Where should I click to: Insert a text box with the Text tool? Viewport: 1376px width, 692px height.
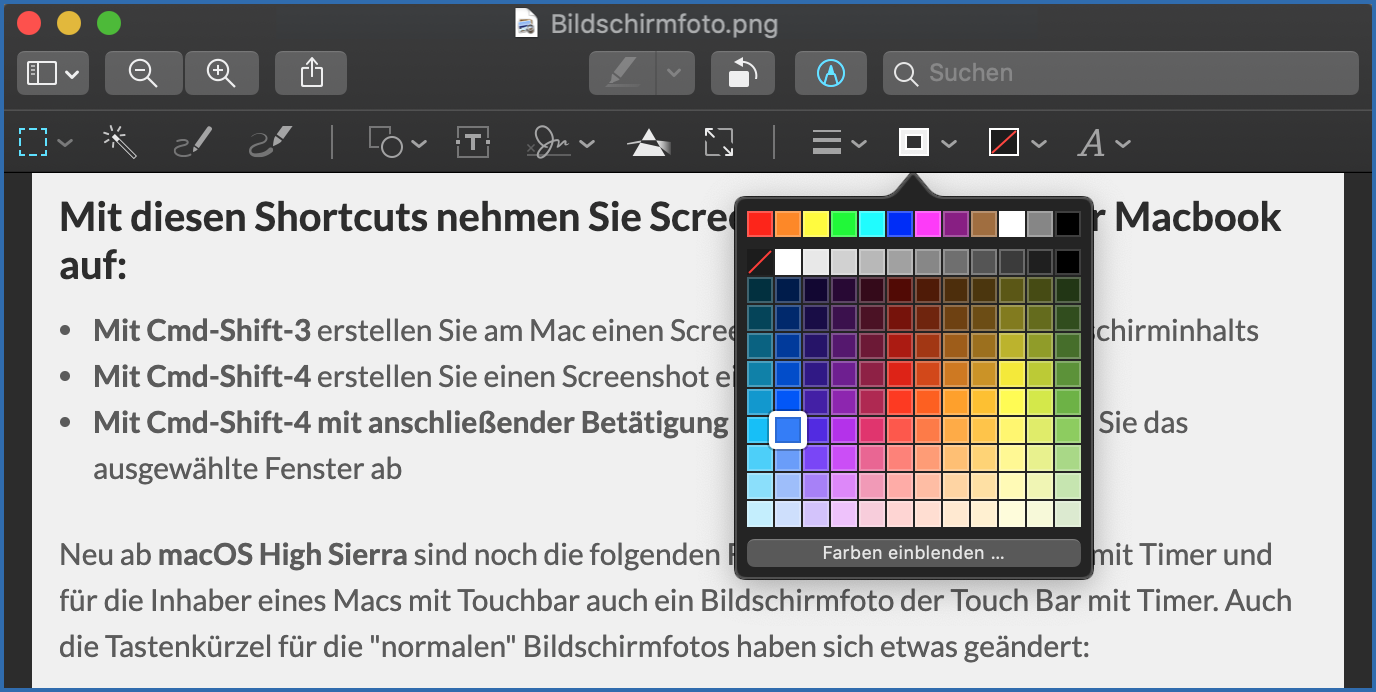472,143
